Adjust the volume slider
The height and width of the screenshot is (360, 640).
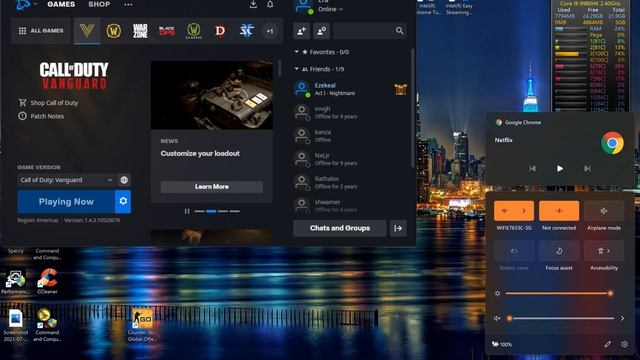tap(561, 318)
